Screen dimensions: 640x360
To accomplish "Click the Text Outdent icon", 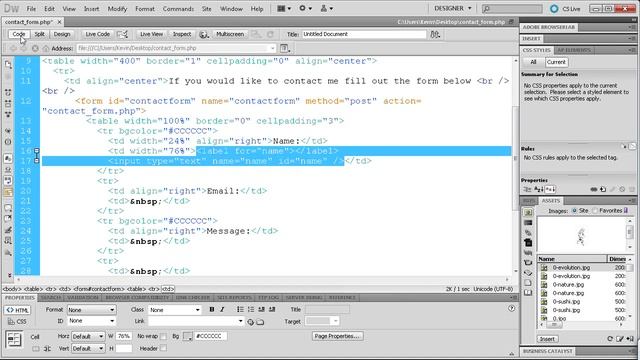I will pyautogui.click(x=261, y=310).
